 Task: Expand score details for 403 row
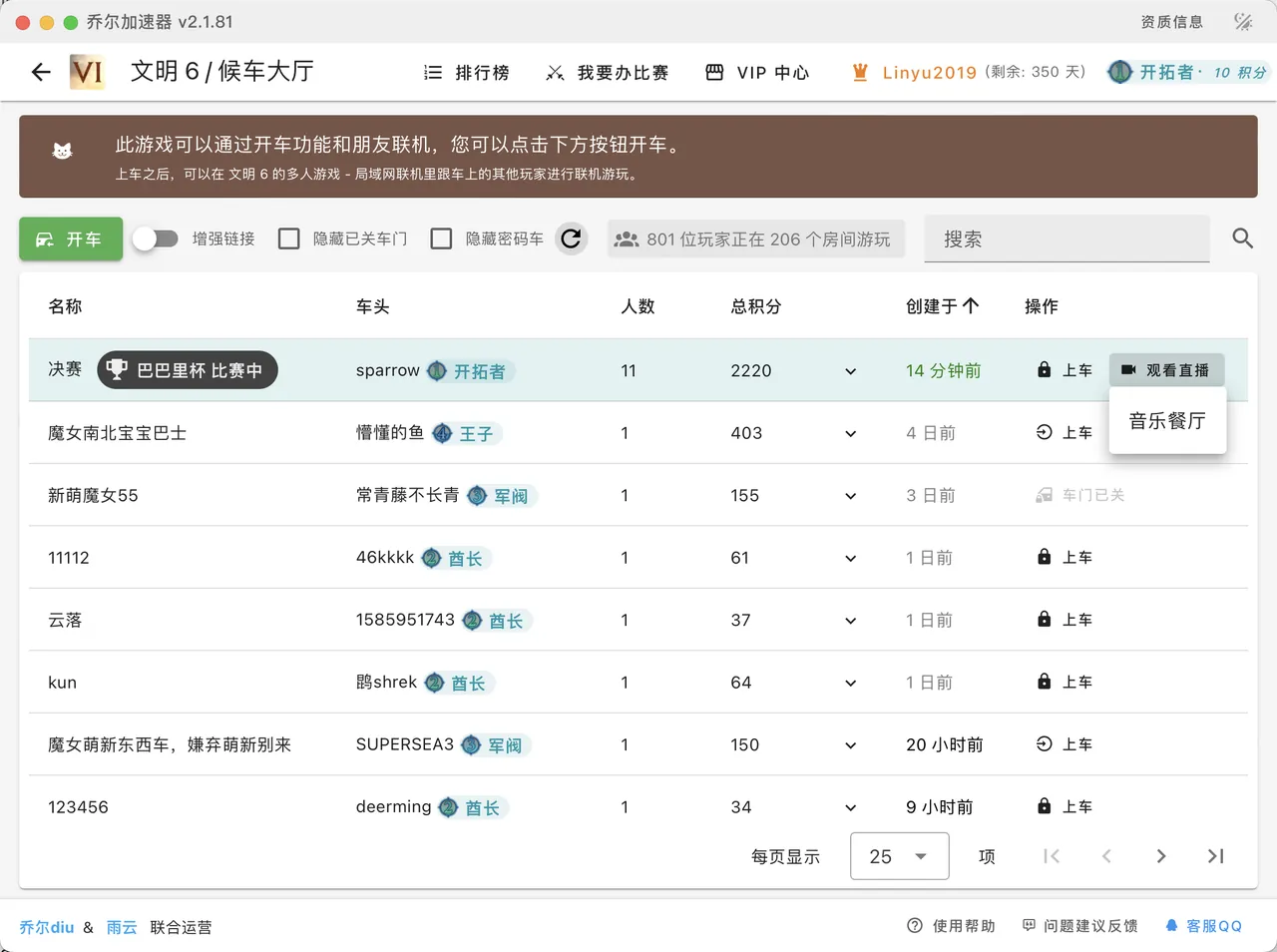click(x=851, y=433)
